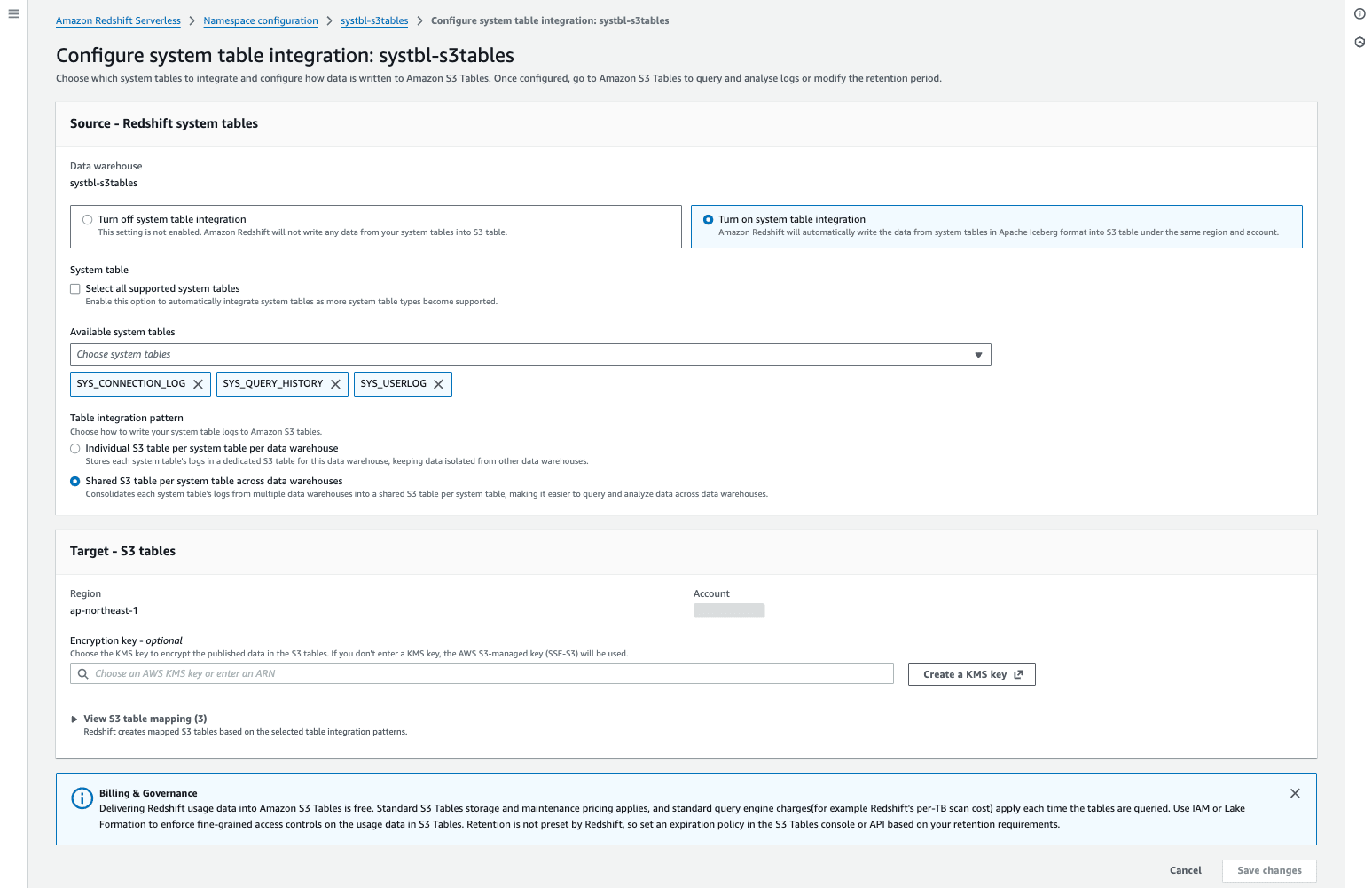Click the SYS_USERLOG tag text

coord(393,384)
